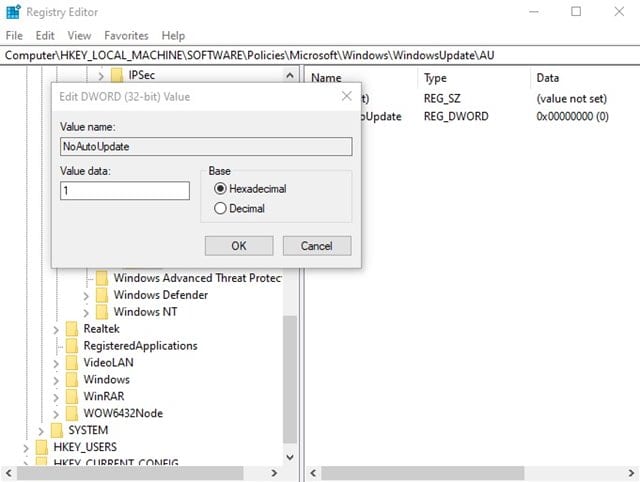The width and height of the screenshot is (640, 482).
Task: Click the WinRAR folder icon
Action: click(x=72, y=397)
